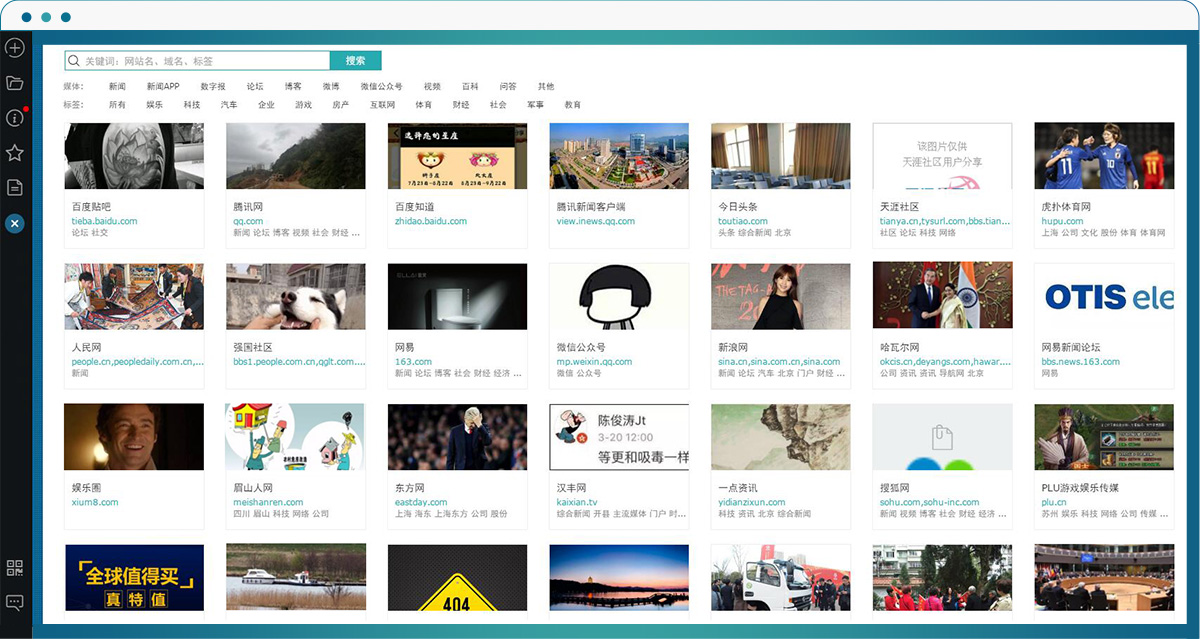This screenshot has width=1200, height=639.
Task: Filter by the 军事 tag
Action: (x=535, y=105)
